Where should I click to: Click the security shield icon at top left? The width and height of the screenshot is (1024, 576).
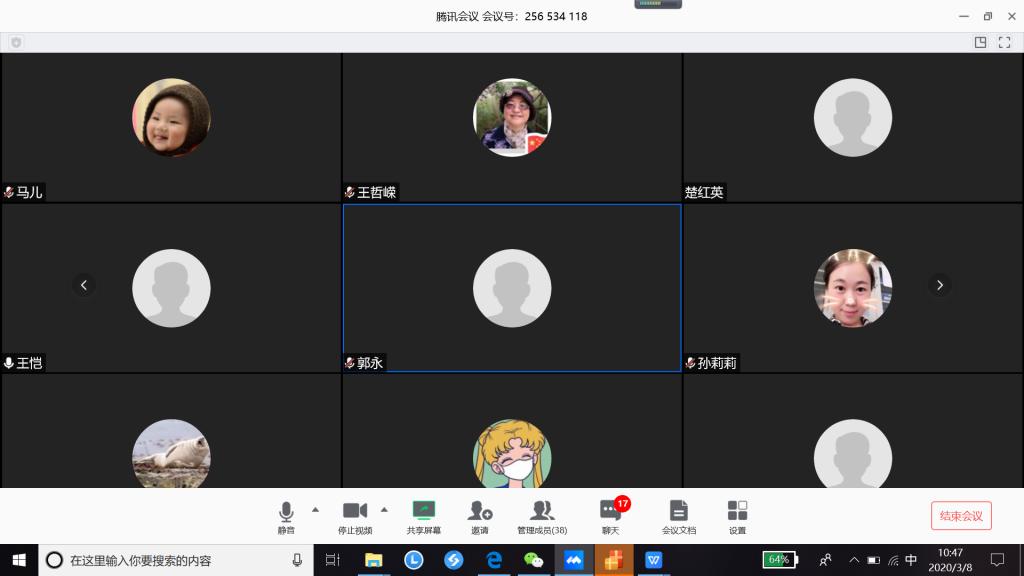16,42
